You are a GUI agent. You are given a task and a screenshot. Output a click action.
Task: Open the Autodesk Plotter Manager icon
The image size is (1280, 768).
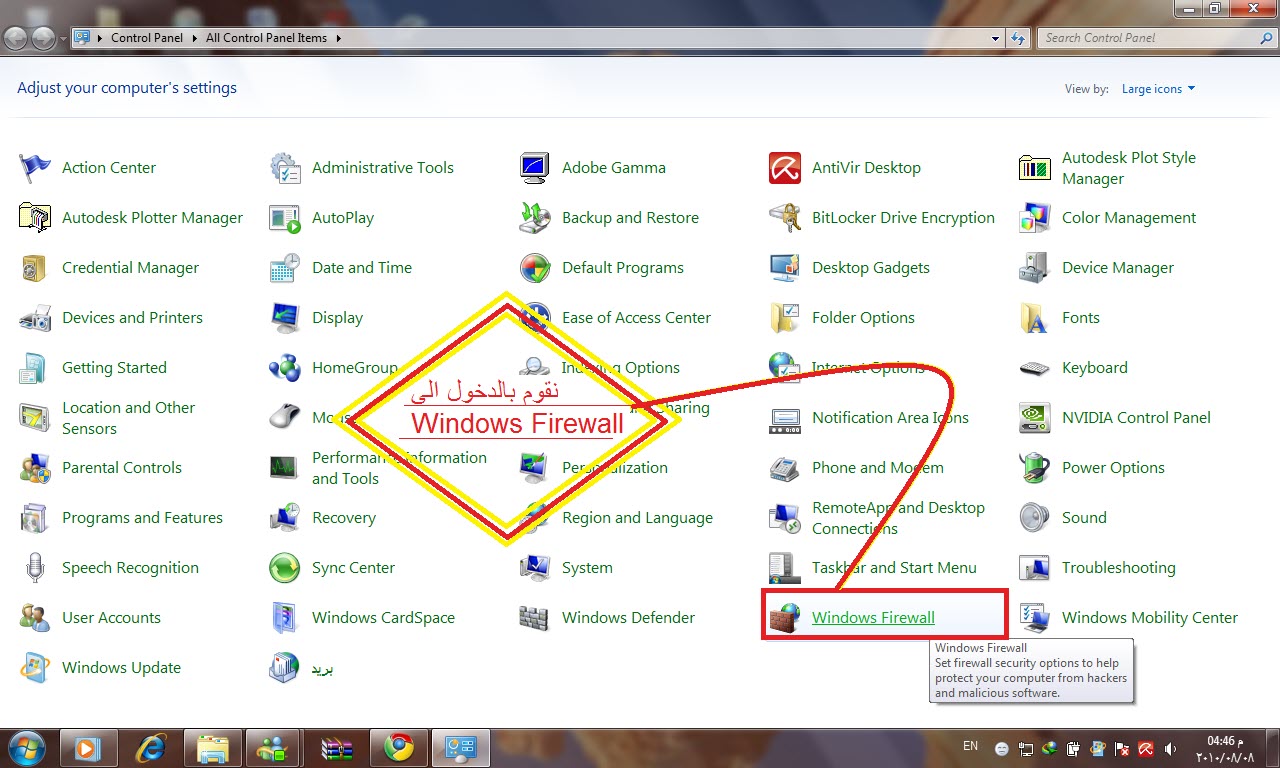tap(35, 218)
